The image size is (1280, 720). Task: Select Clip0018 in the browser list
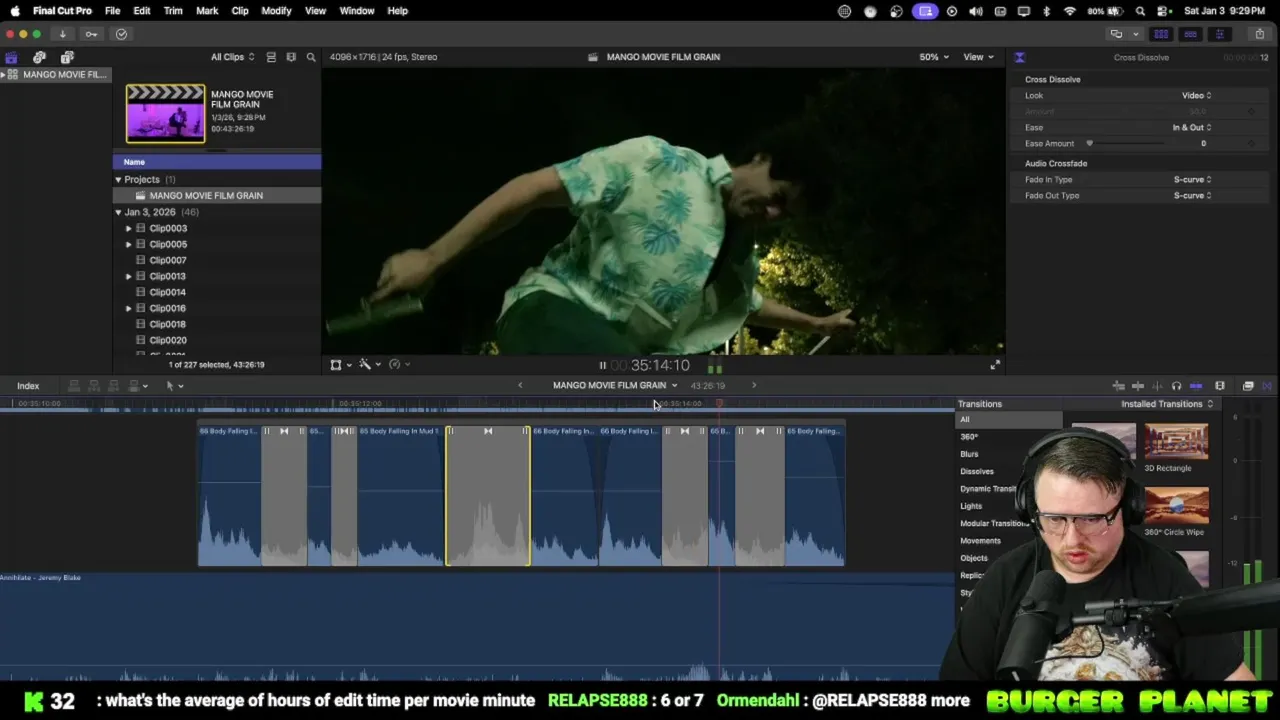[167, 324]
